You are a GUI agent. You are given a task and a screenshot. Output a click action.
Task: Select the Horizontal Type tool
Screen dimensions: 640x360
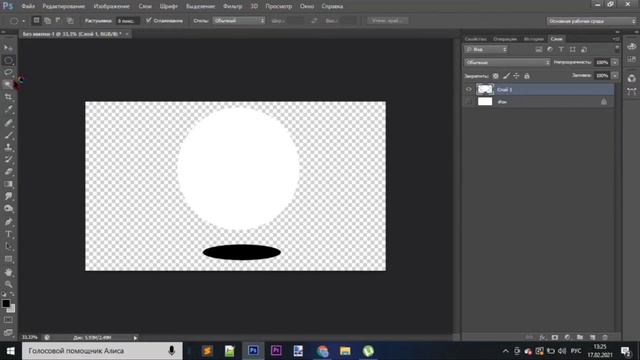(x=8, y=234)
